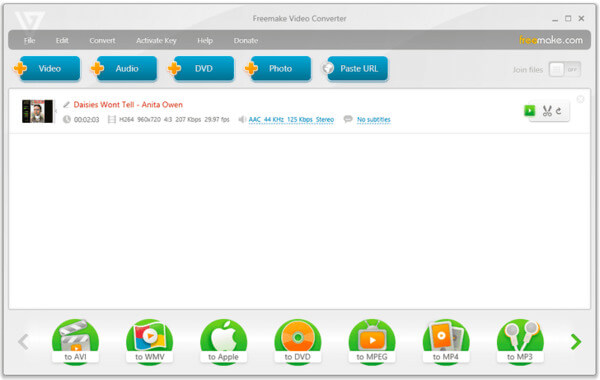
Task: Open the AAC 44 KHz audio track dropdown
Action: click(x=291, y=120)
